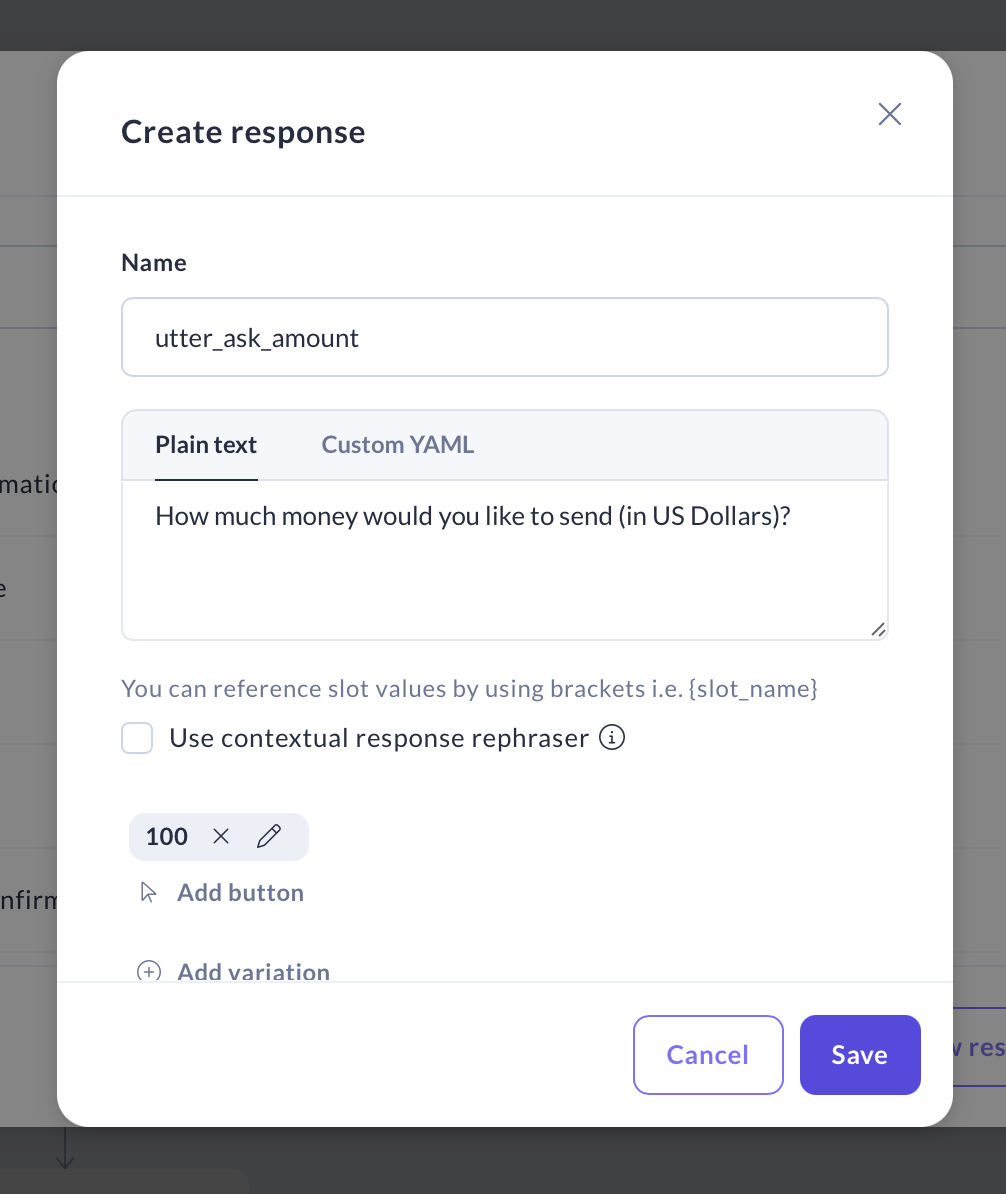Click the Add button text link
Screen dimensions: 1006x1194
click(x=240, y=892)
